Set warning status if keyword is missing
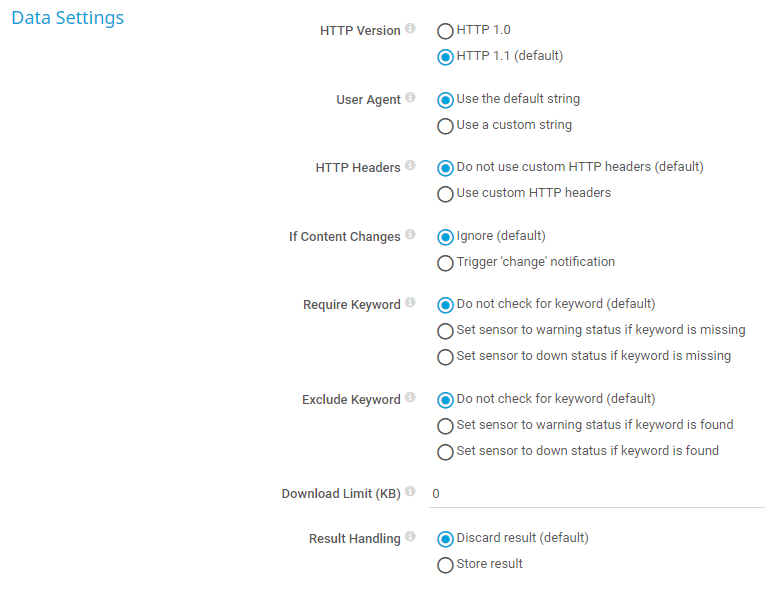The image size is (765, 589). click(x=446, y=331)
